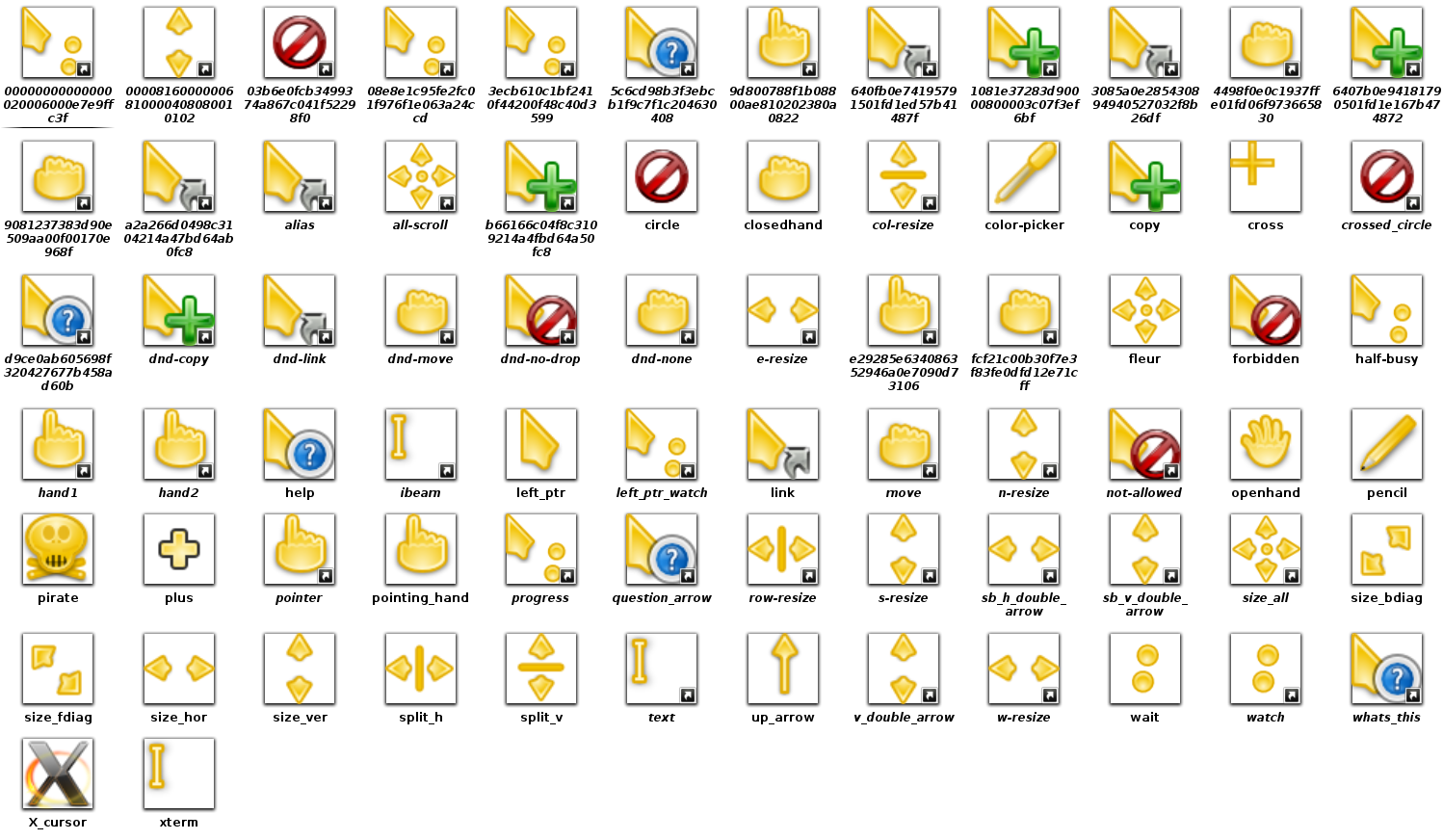Screen dimensions: 1443x840
Task: Select the cross cursor icon
Action: [1266, 176]
